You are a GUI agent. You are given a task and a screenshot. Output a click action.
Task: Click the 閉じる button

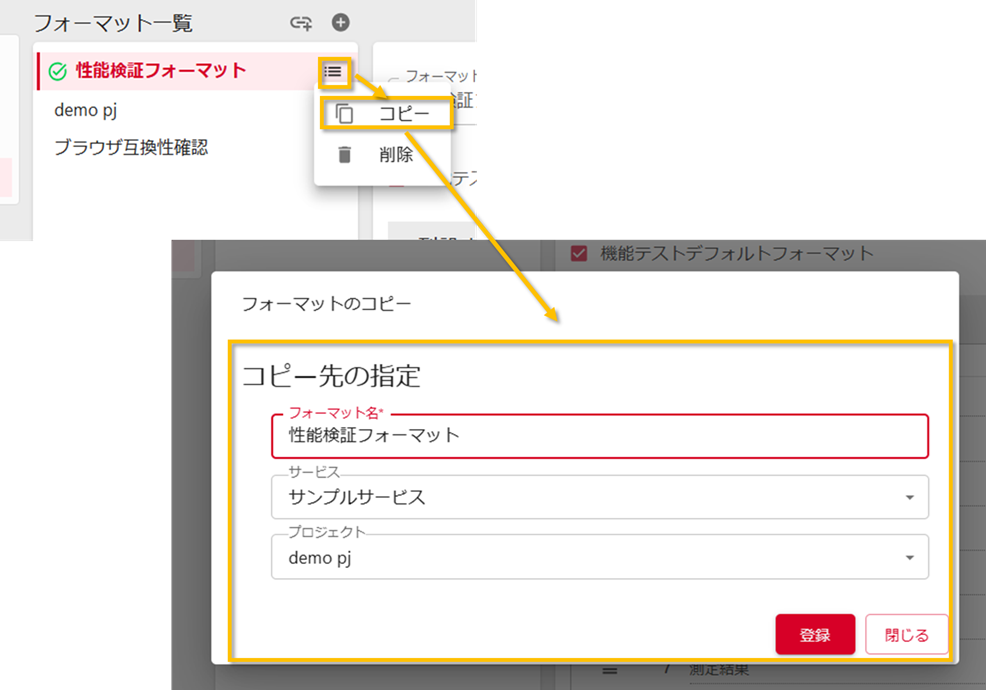[x=906, y=633]
